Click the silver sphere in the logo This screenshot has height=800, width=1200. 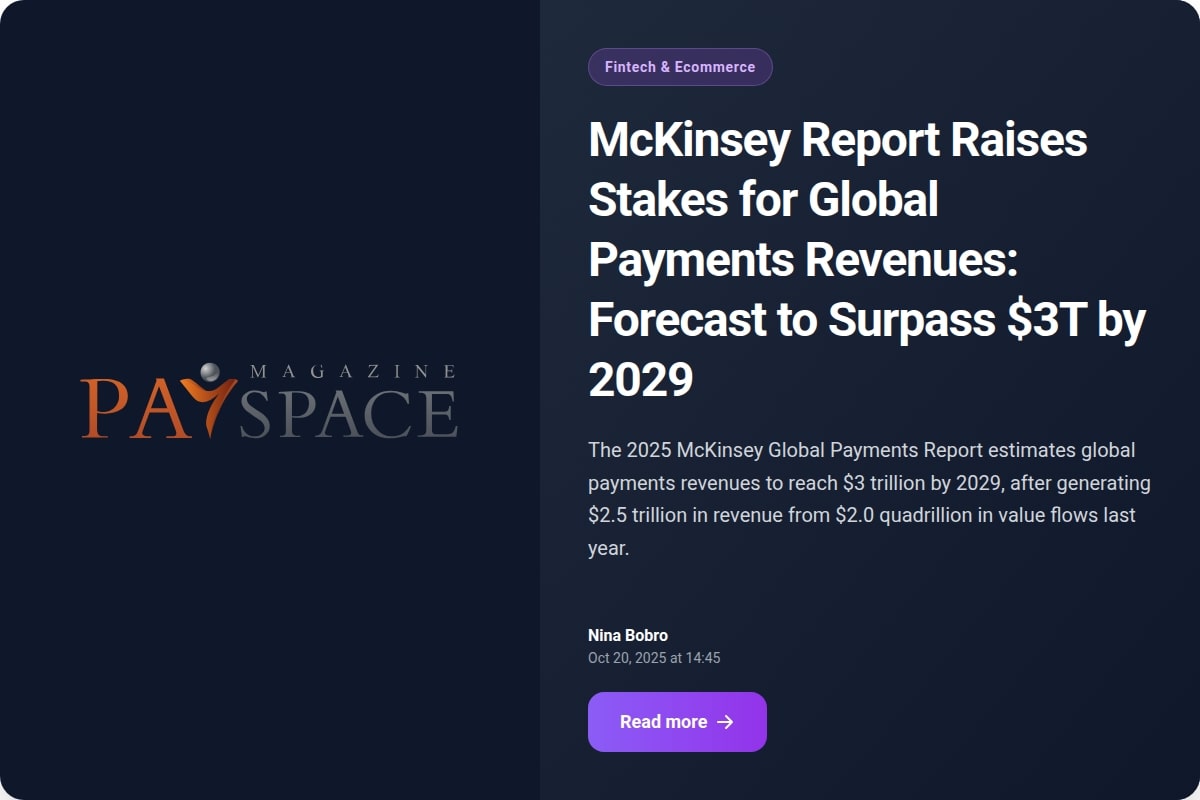[209, 372]
